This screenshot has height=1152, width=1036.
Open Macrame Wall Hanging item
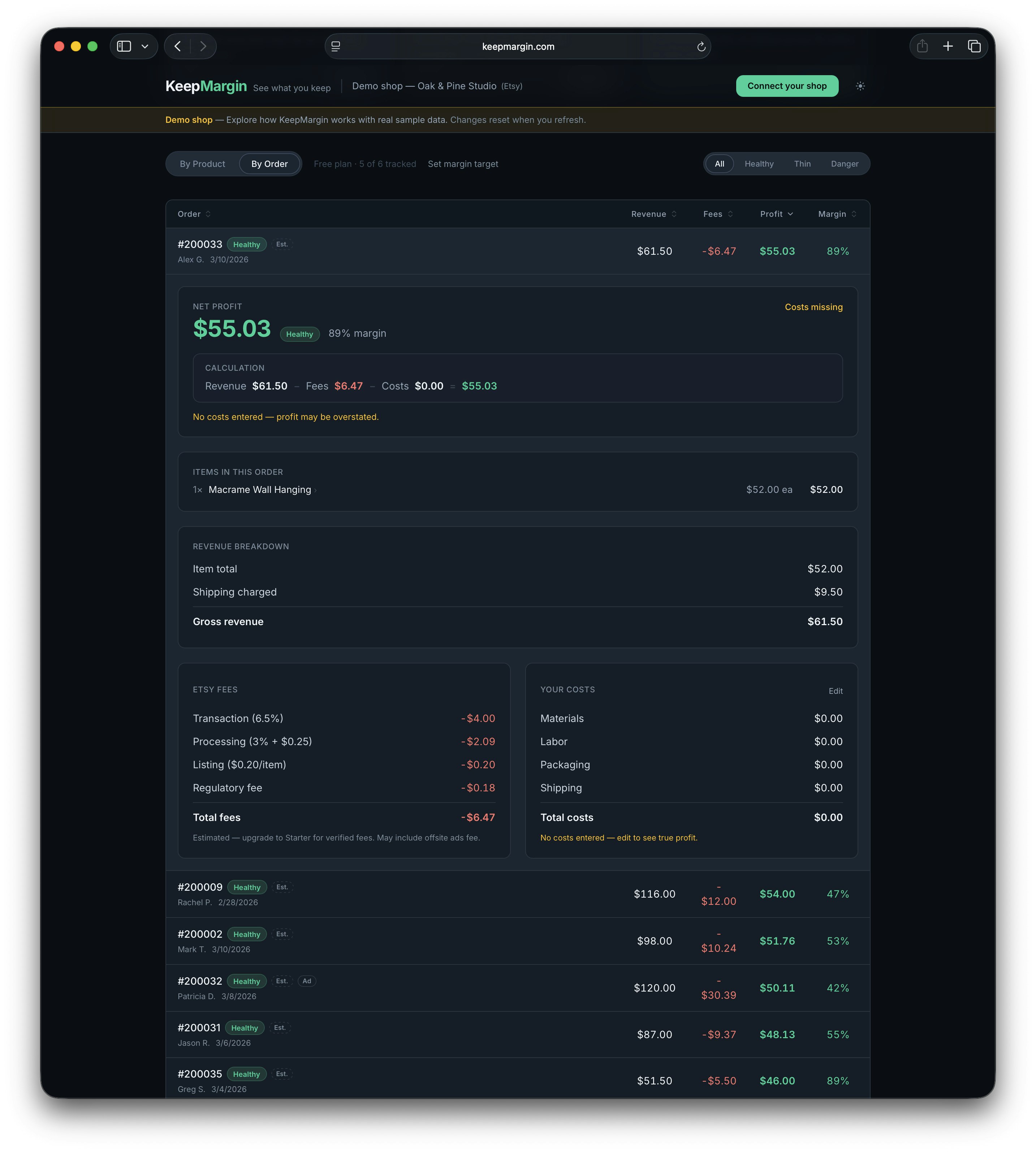click(260, 490)
